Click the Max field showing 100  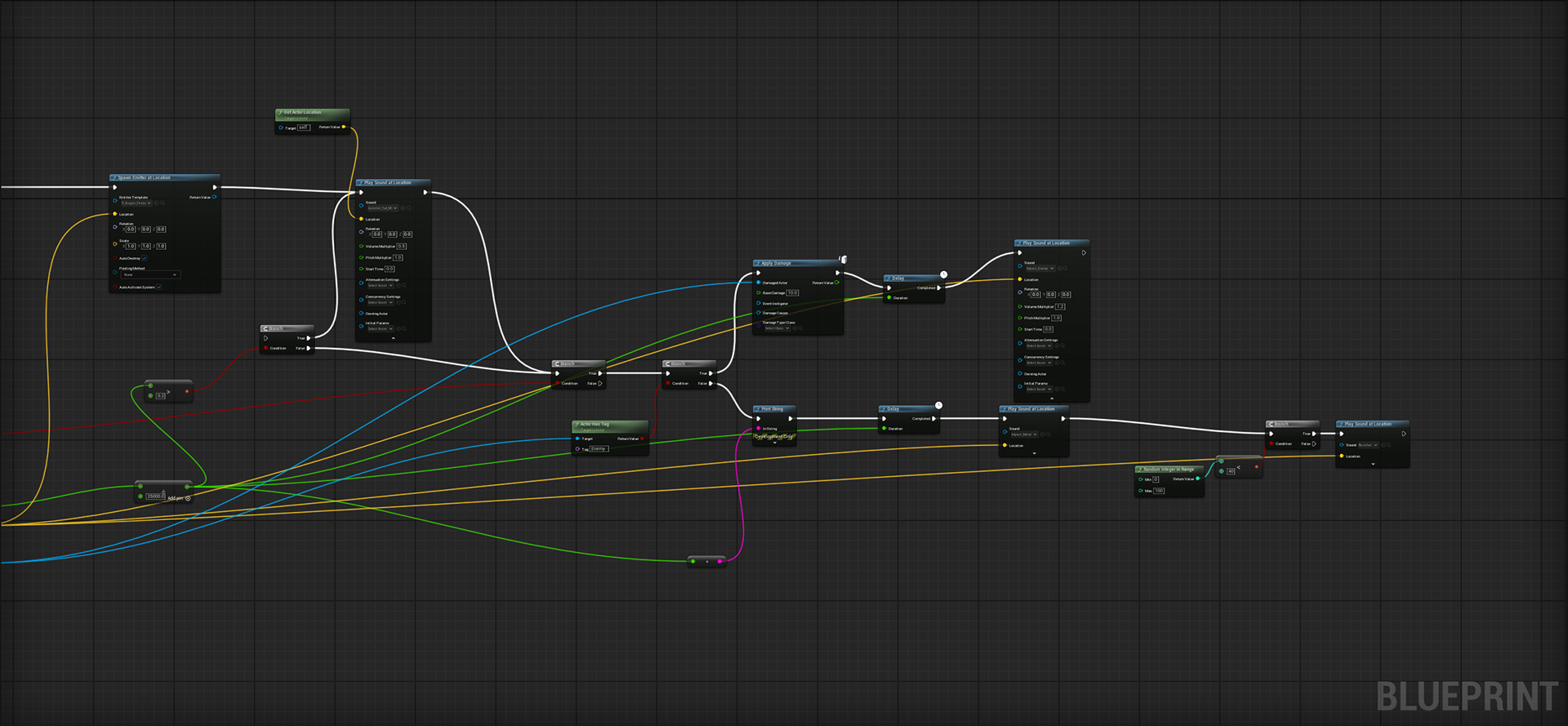[x=1159, y=491]
